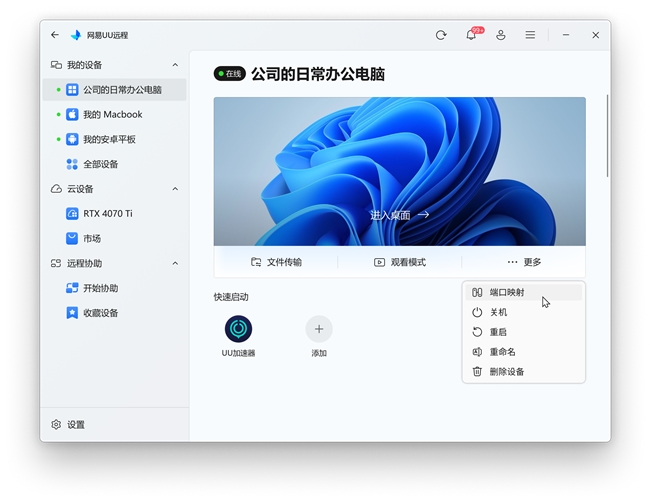Open the user account icon
The width and height of the screenshot is (650, 501).
pyautogui.click(x=501, y=35)
